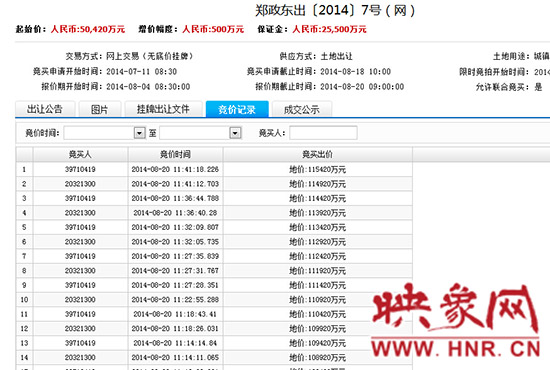Click bid time 2014-08-20 11:32:05.735

point(175,242)
